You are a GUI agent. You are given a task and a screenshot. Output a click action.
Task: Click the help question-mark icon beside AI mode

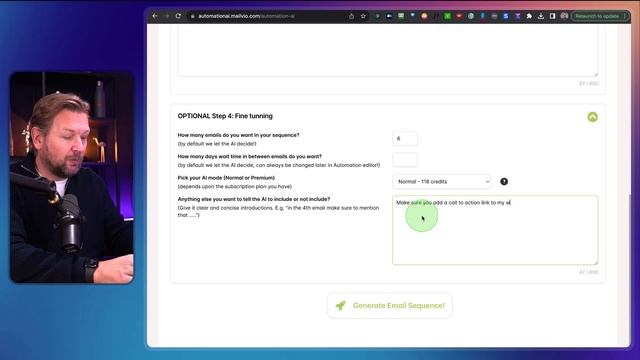(504, 182)
